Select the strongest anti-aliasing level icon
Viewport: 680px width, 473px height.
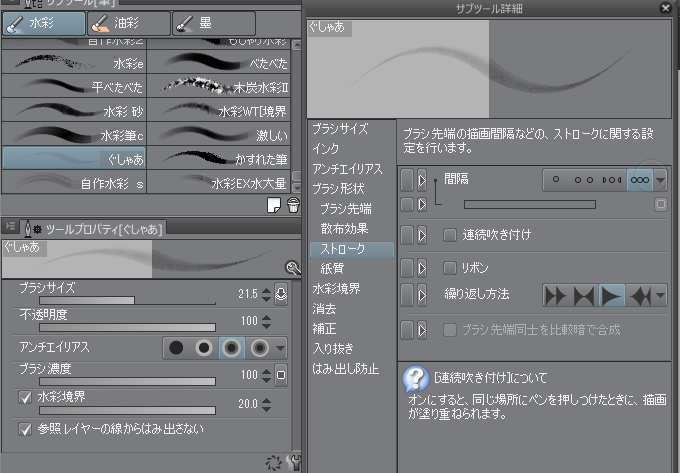pos(259,348)
